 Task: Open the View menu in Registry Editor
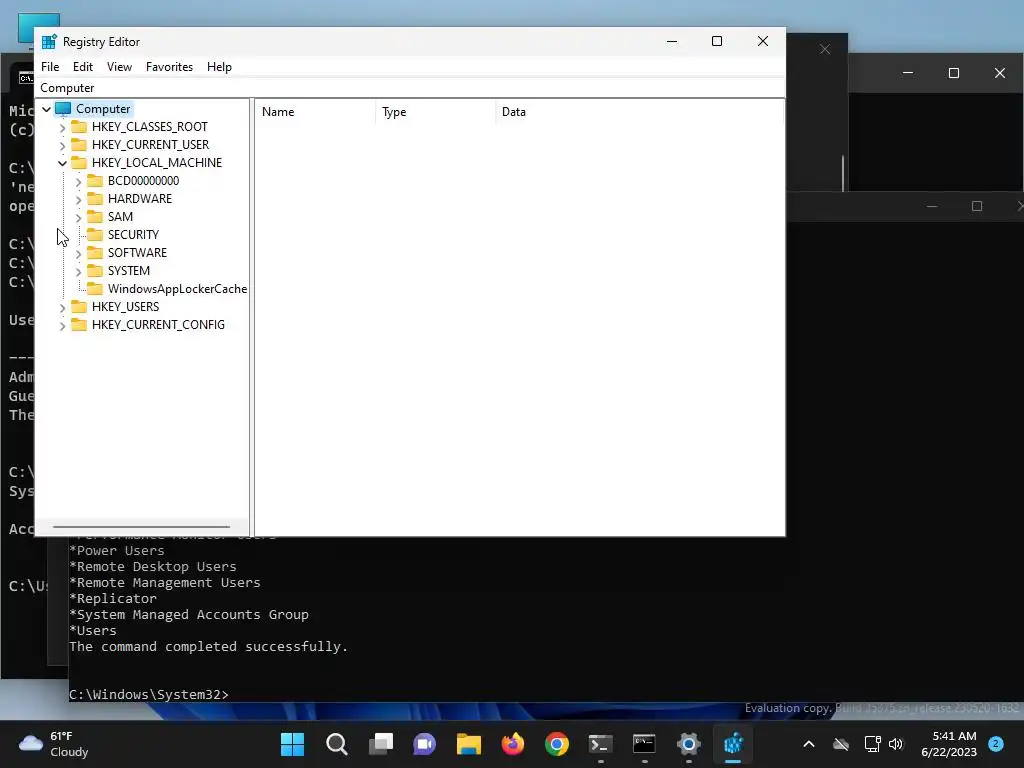(x=119, y=67)
